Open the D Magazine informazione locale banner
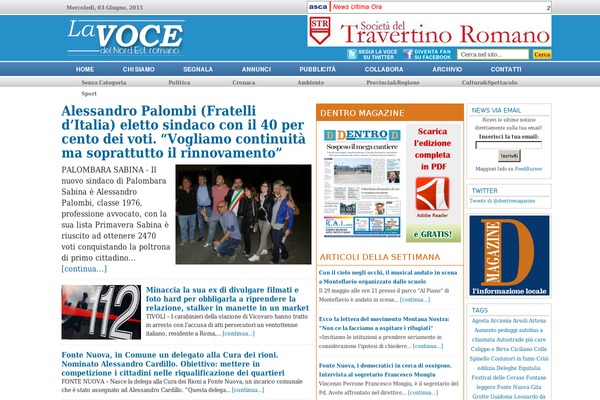Image resolution: width=600 pixels, height=400 pixels. pos(509,255)
